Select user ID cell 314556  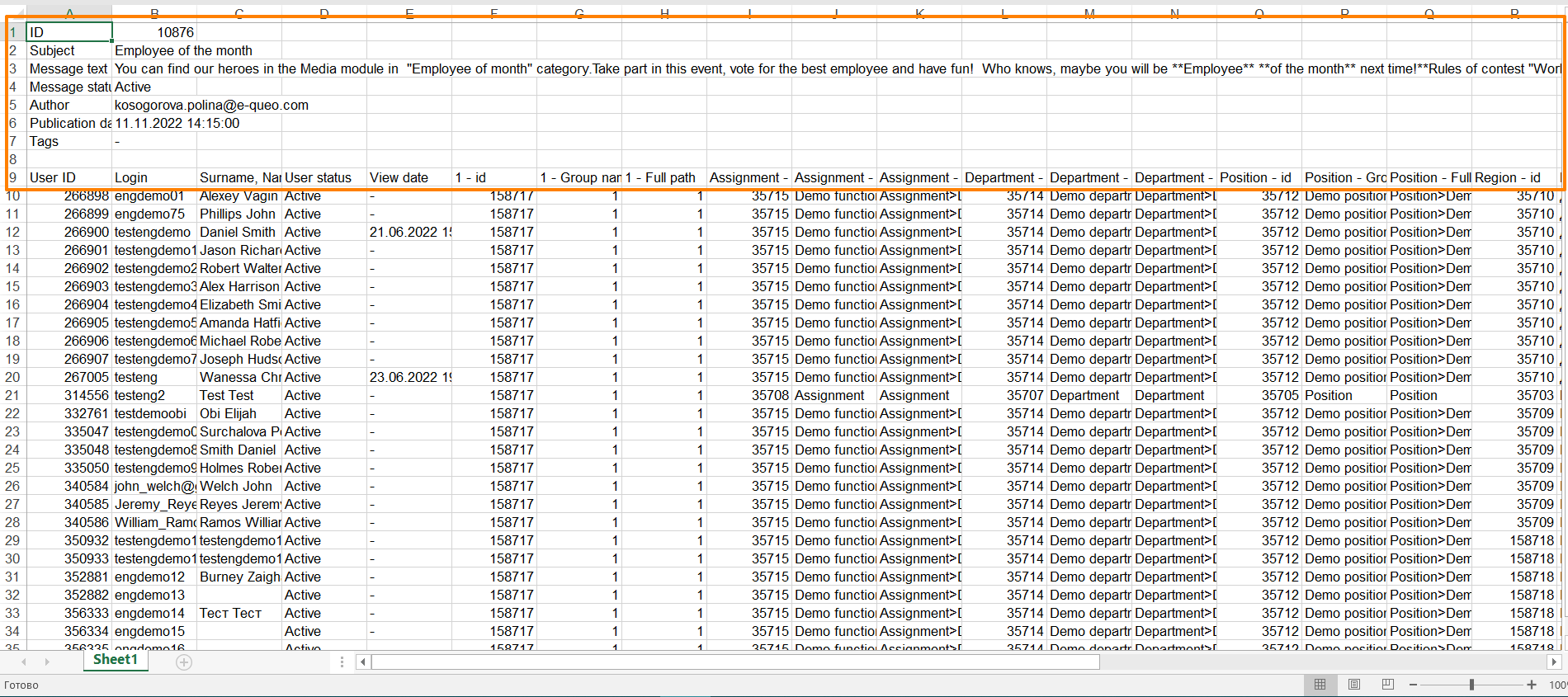[69, 395]
